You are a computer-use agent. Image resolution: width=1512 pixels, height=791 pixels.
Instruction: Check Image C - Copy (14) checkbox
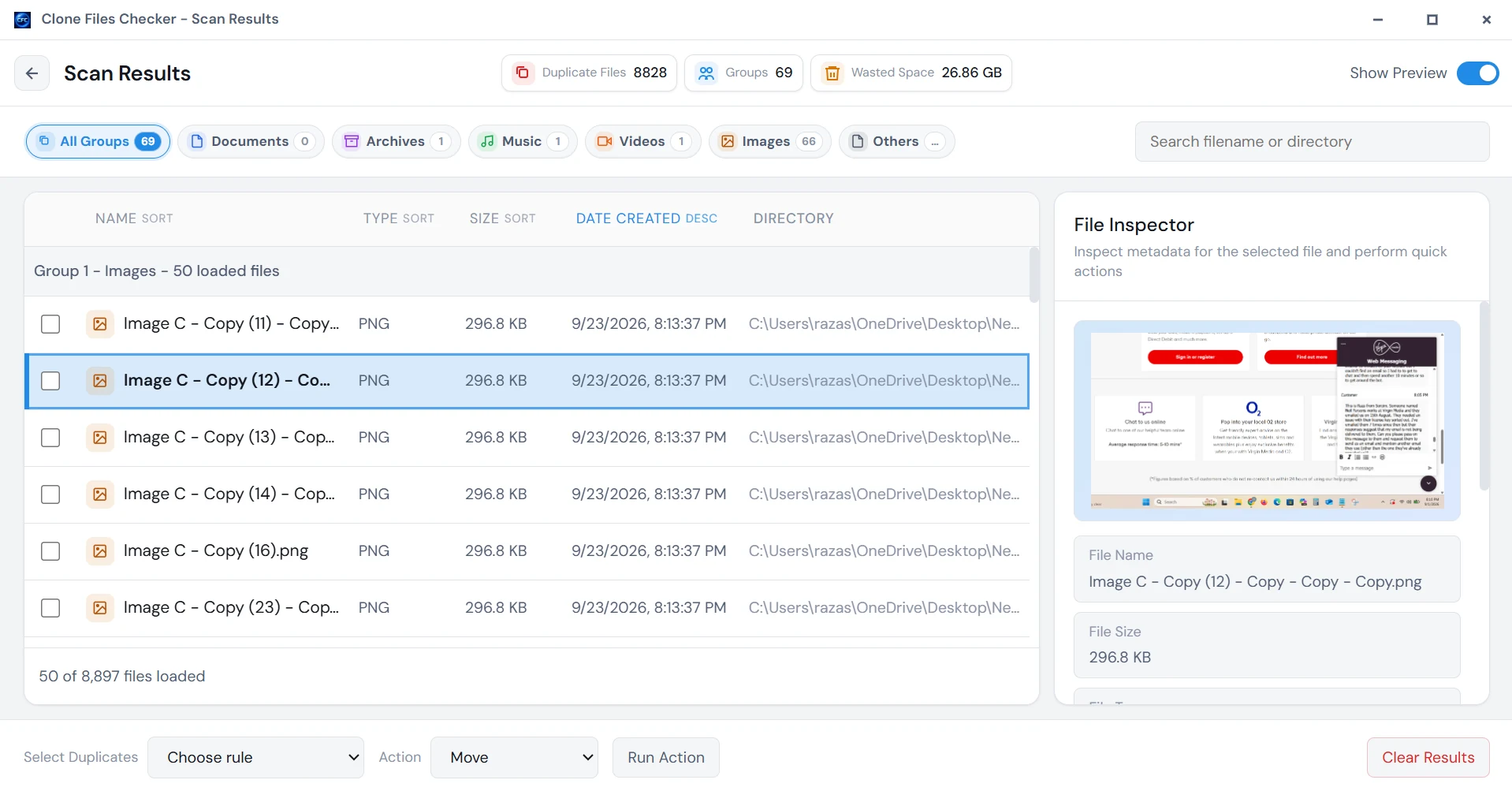coord(50,494)
